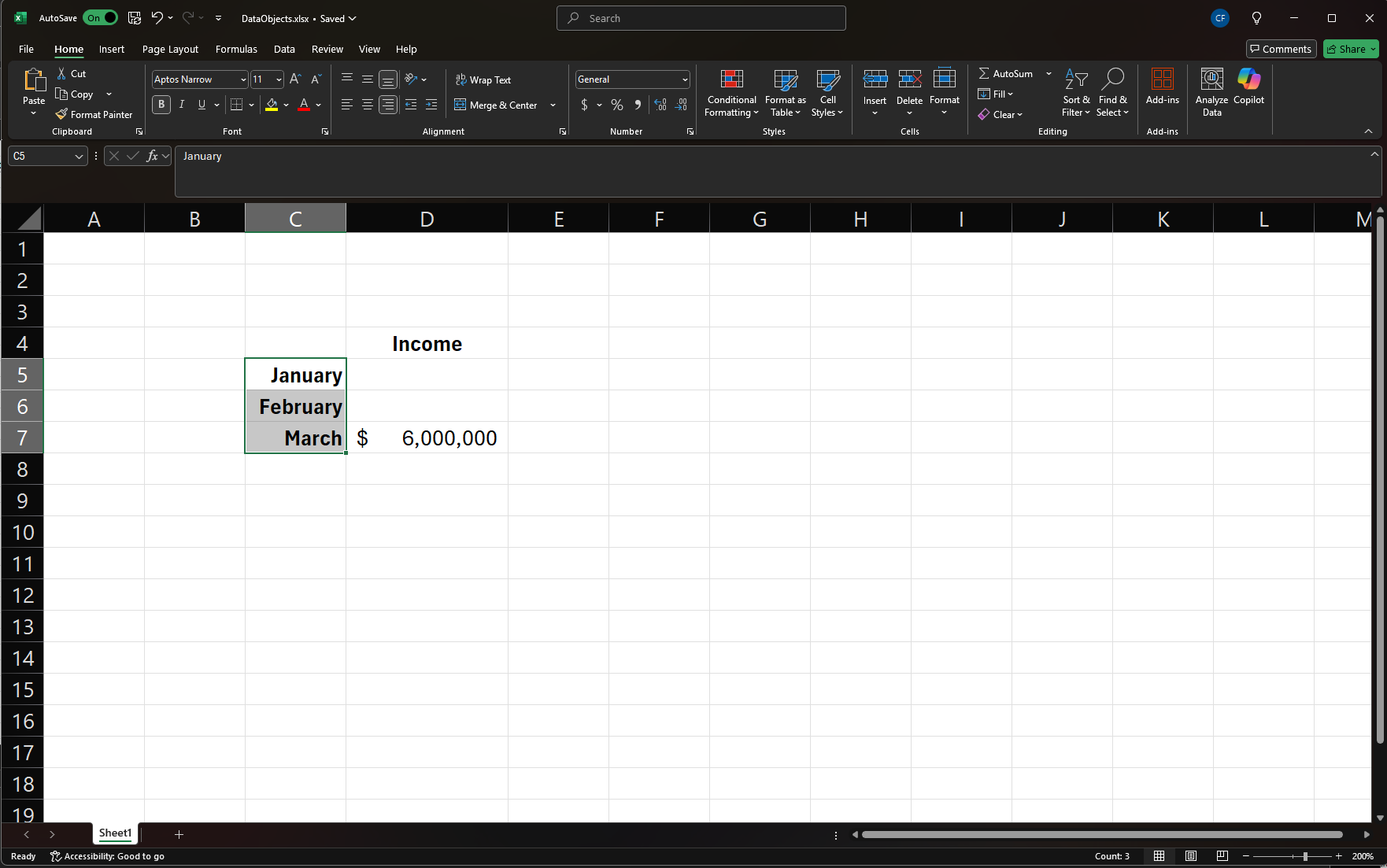Viewport: 1387px width, 868px height.
Task: Open Format as Table gallery
Action: pyautogui.click(x=786, y=93)
